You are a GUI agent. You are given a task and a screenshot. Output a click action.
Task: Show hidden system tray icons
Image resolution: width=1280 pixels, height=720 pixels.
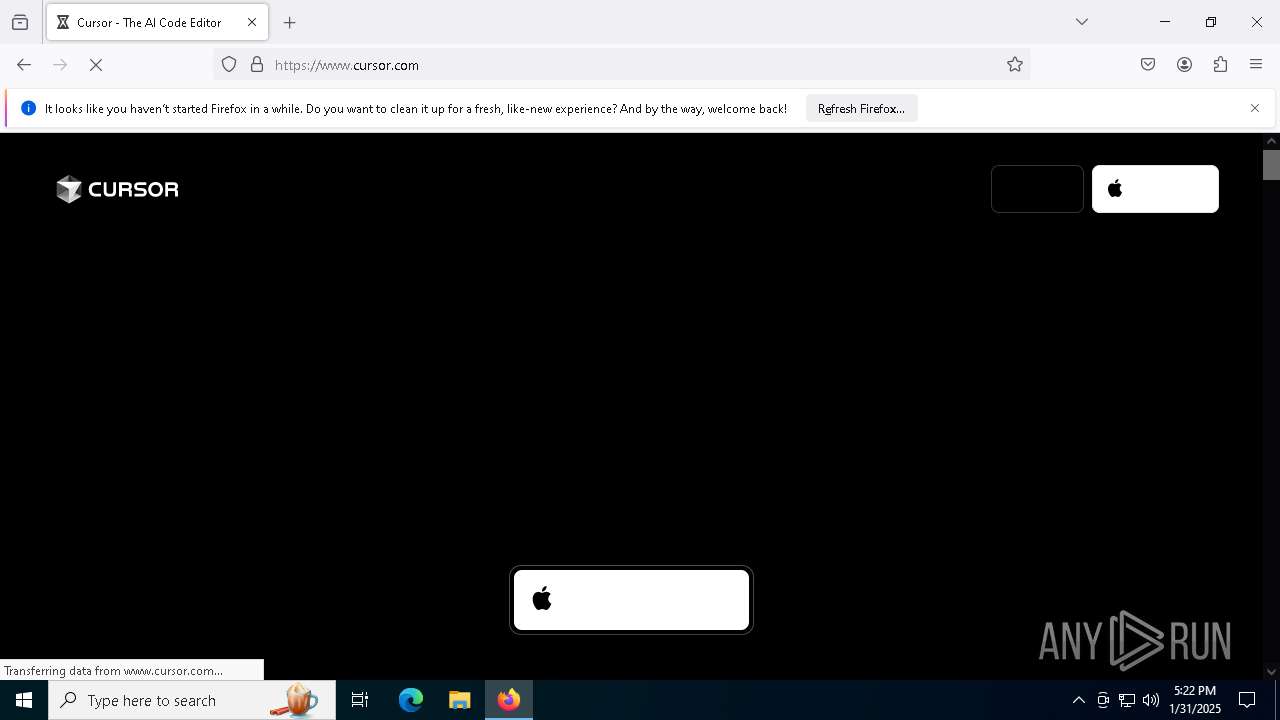[x=1078, y=700]
